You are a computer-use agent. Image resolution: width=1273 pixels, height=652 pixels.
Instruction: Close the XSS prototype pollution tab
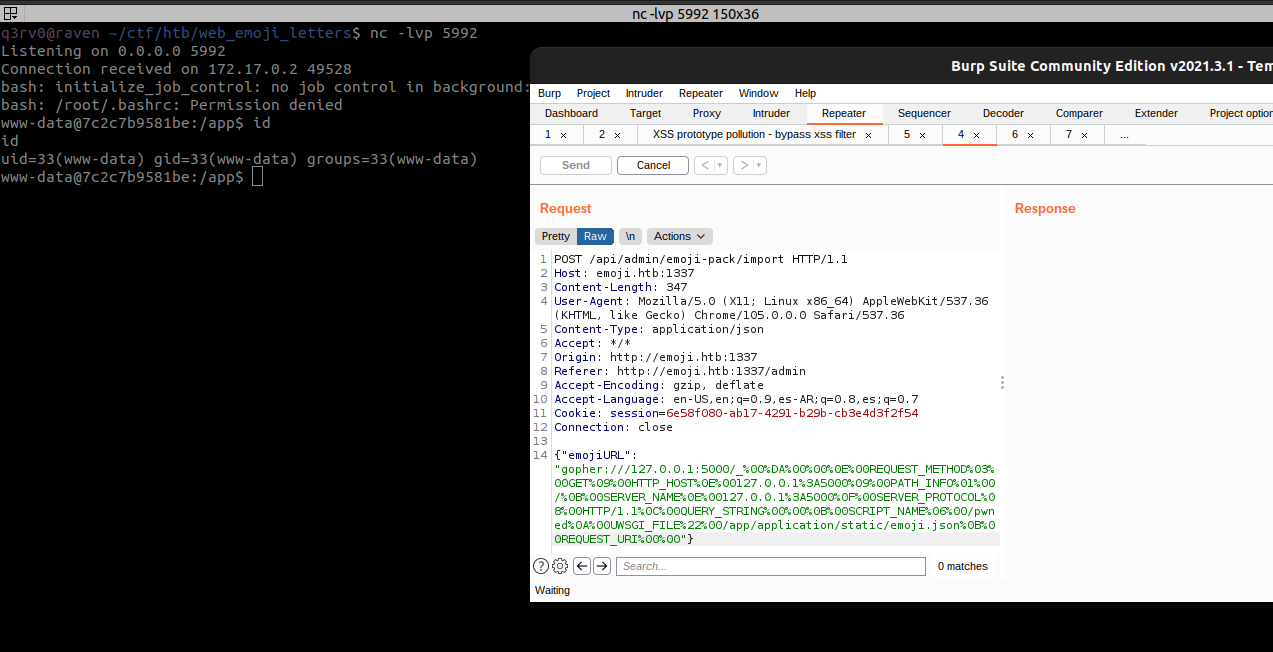pyautogui.click(x=868, y=135)
